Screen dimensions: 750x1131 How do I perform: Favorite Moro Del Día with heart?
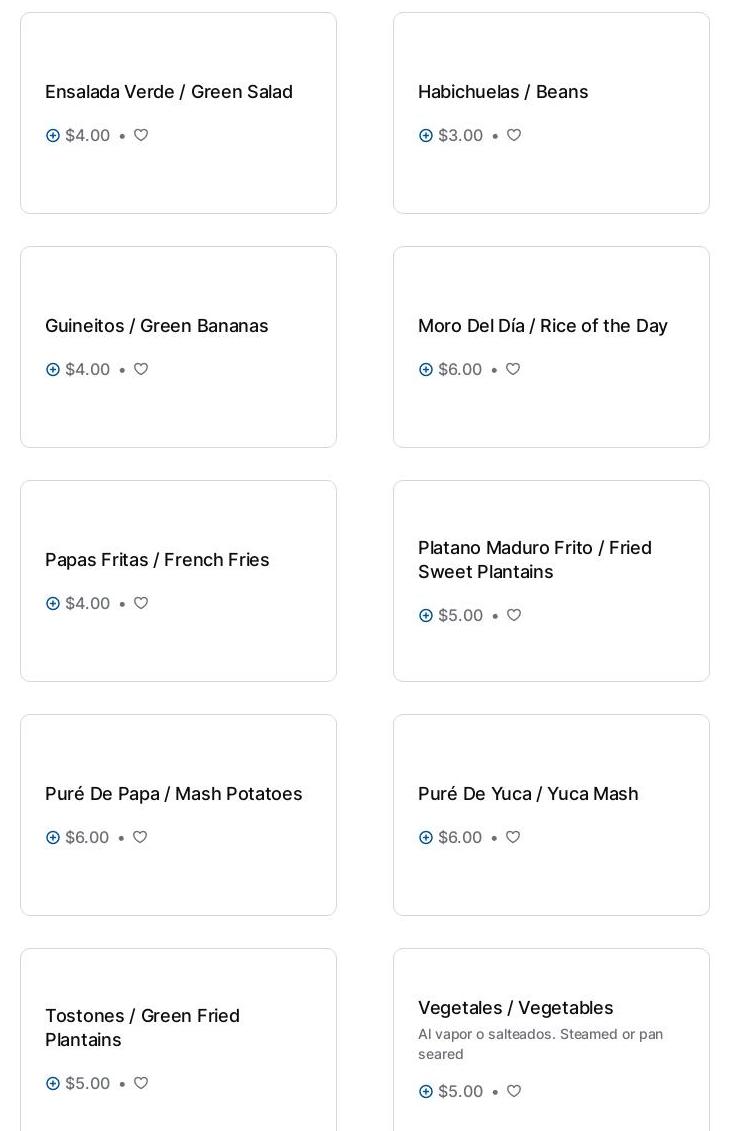pos(513,369)
